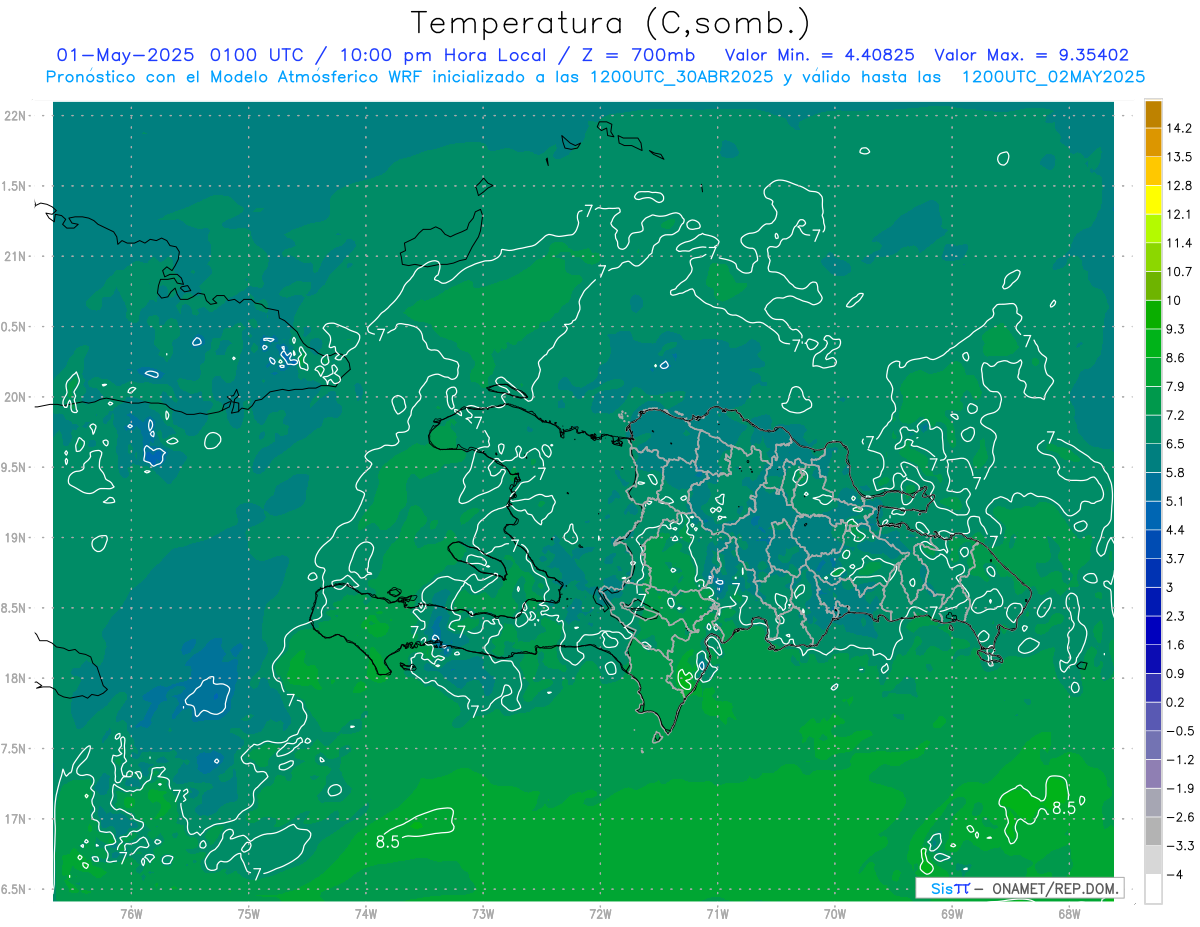Click the '0.2' colorbar label
Screen dimensions: 1200x927
[x=1177, y=703]
